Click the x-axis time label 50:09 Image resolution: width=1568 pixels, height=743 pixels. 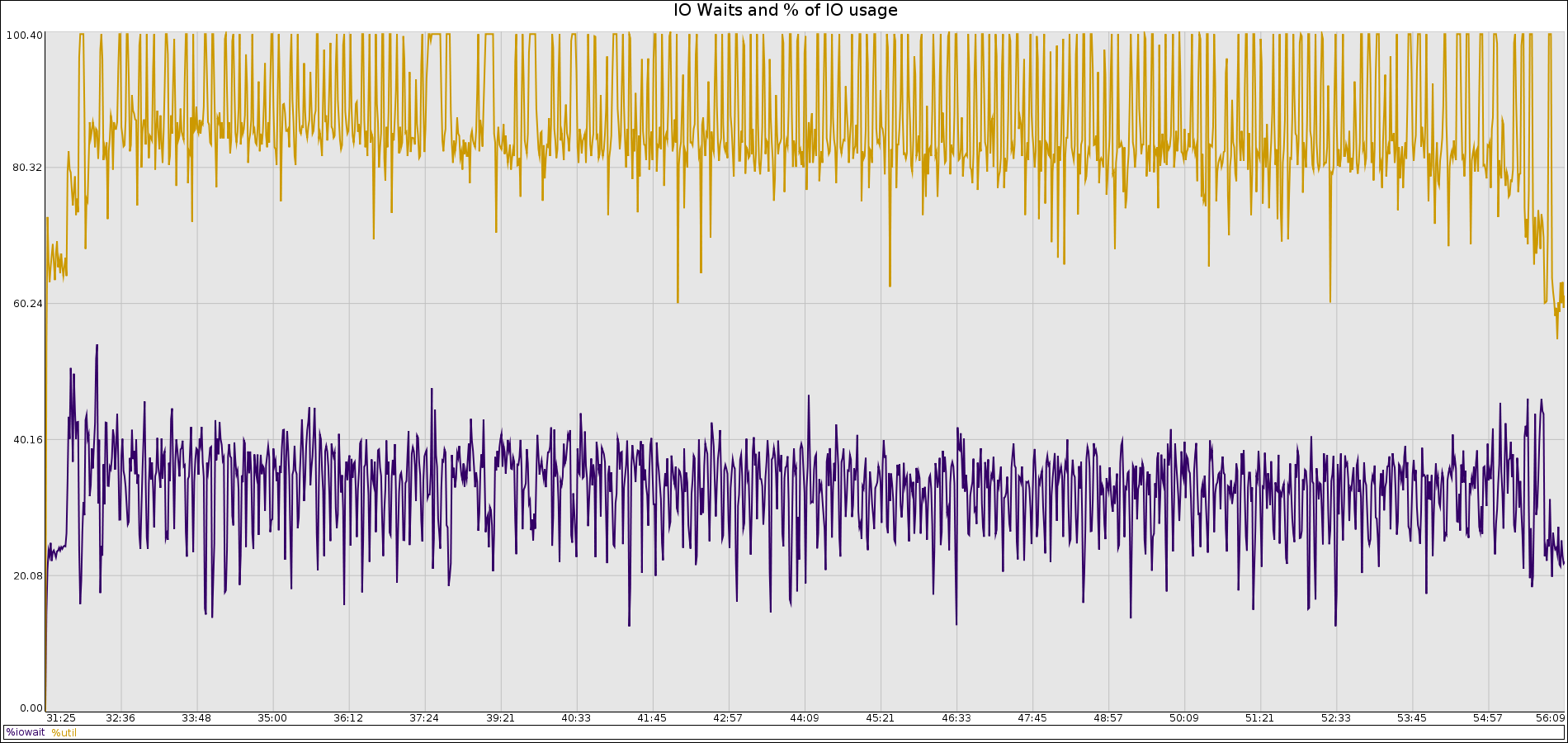[1183, 718]
